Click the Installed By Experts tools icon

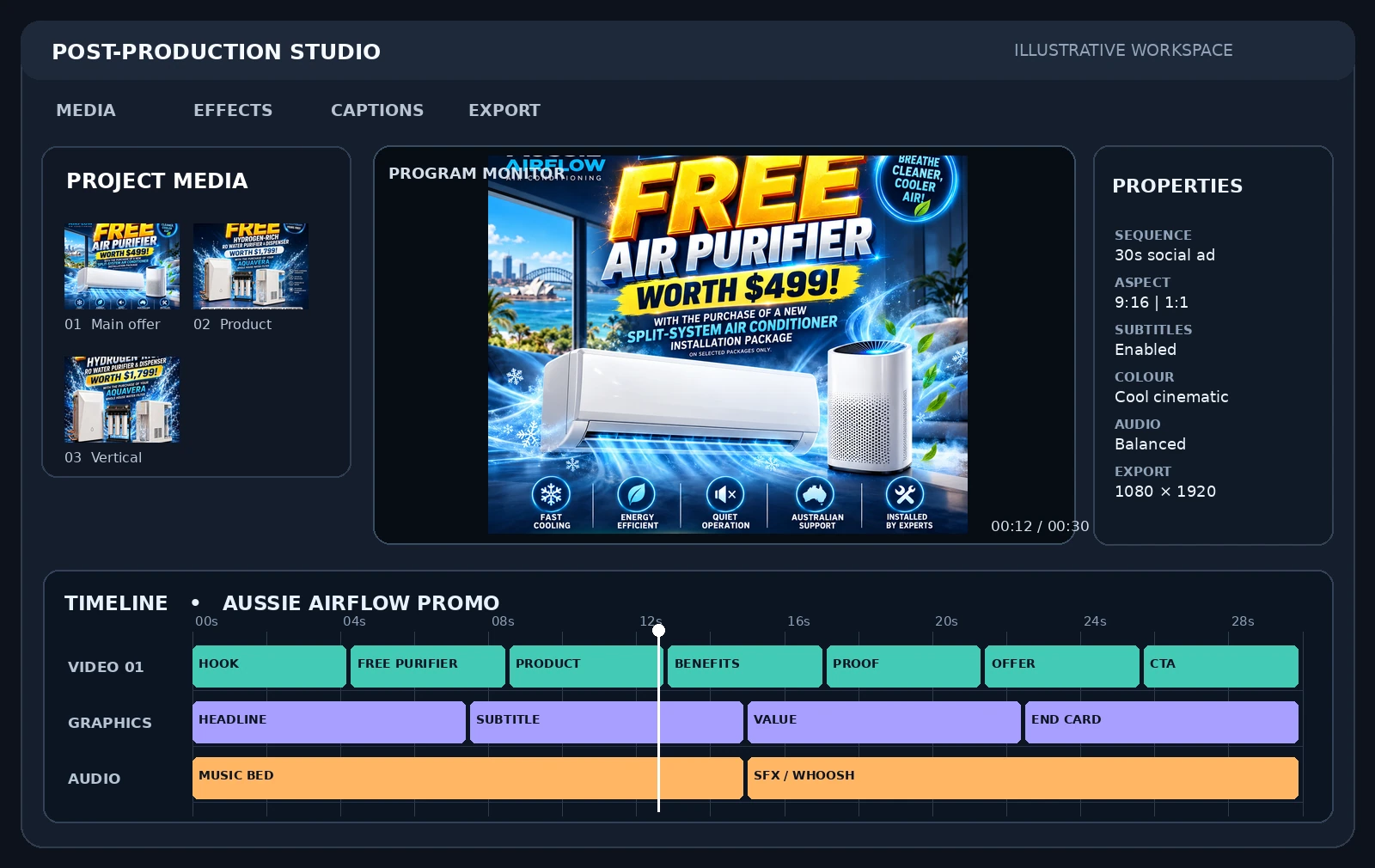coord(905,494)
